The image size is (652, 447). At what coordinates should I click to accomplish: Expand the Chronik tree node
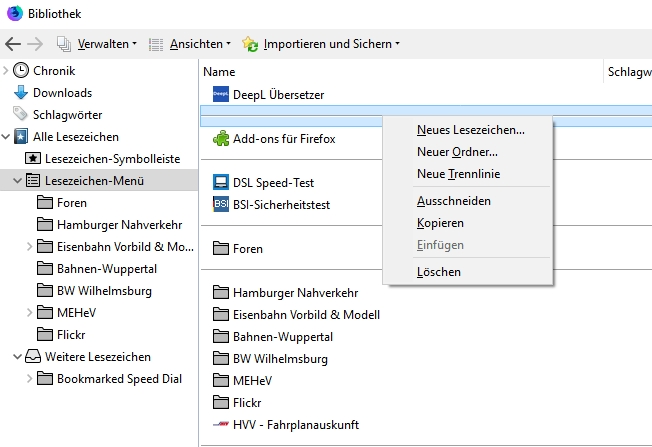click(x=6, y=71)
